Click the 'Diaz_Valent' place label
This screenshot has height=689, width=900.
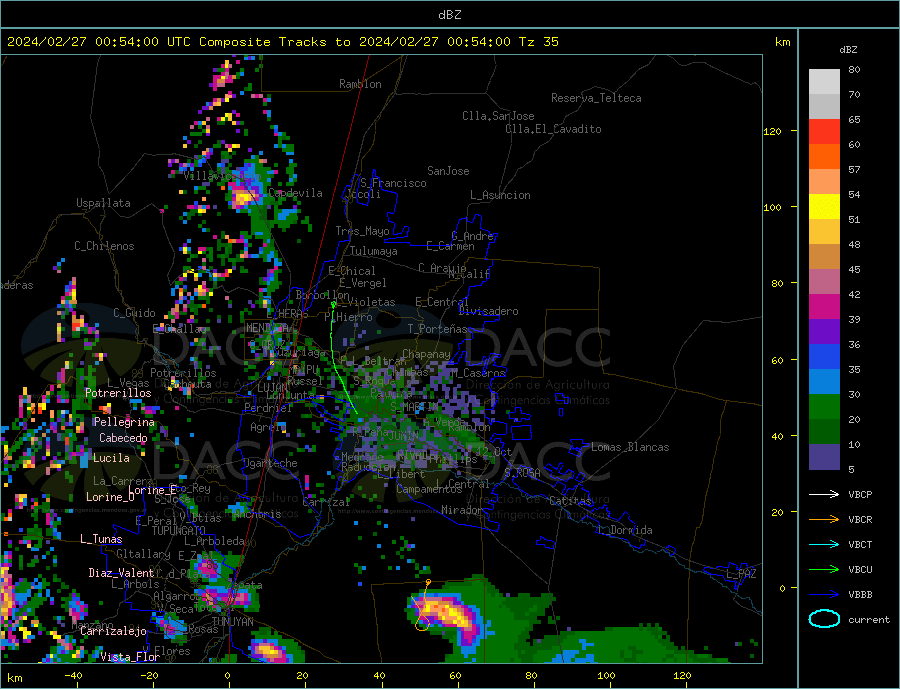121,573
